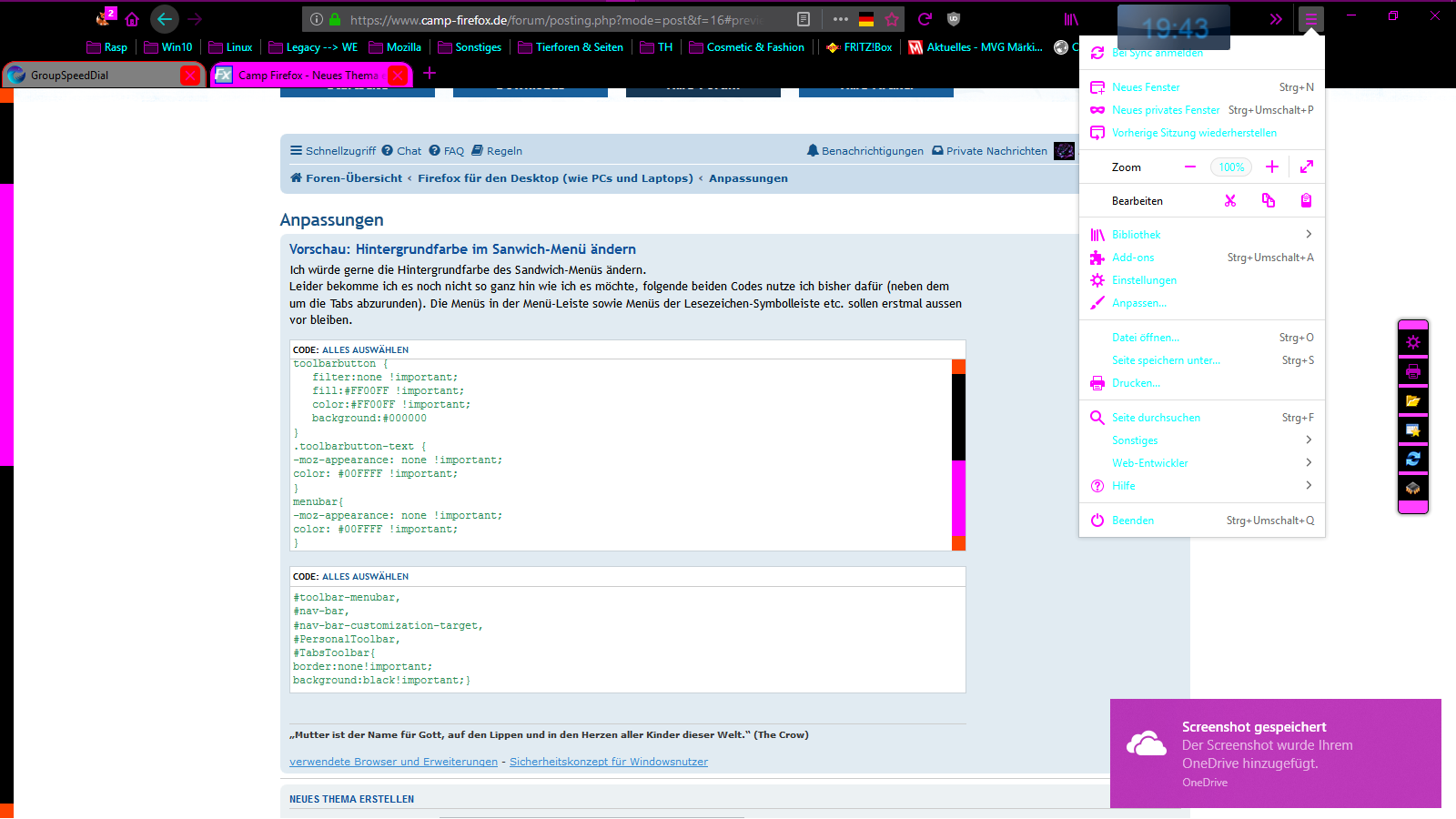Expand the Web-Entwickler submenu
Viewport: 1456px width, 819px height.
(1309, 463)
